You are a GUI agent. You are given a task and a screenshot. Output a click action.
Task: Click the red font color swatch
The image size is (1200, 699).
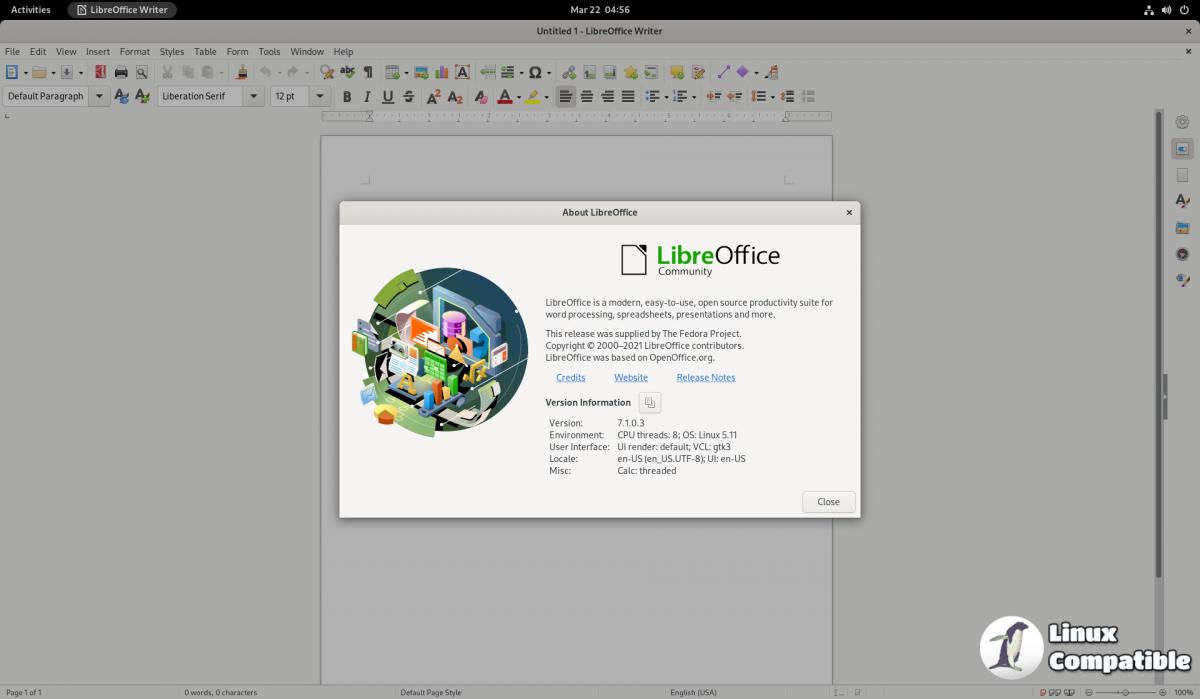pos(504,97)
